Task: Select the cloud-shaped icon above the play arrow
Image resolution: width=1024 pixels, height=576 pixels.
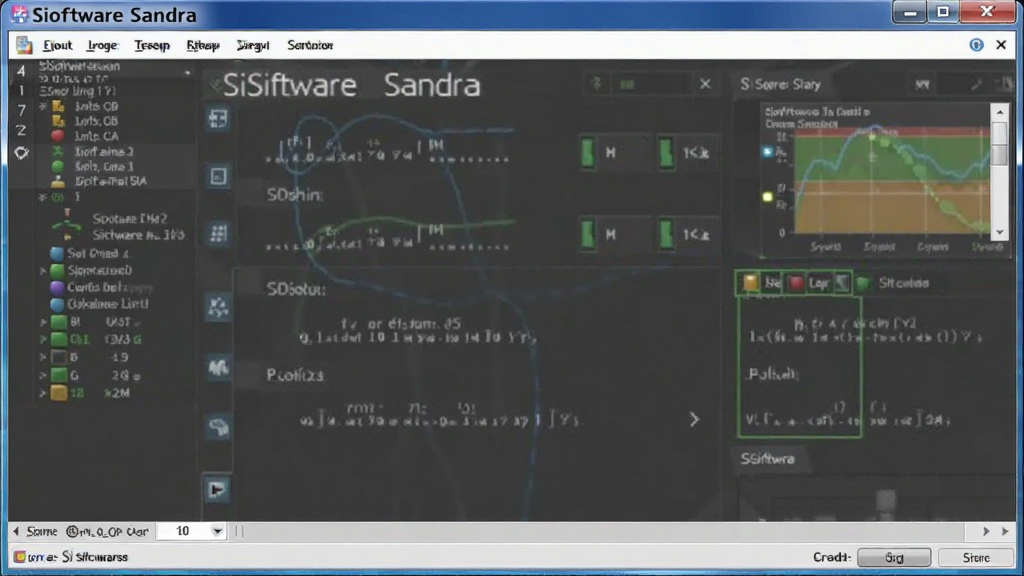Action: click(218, 427)
